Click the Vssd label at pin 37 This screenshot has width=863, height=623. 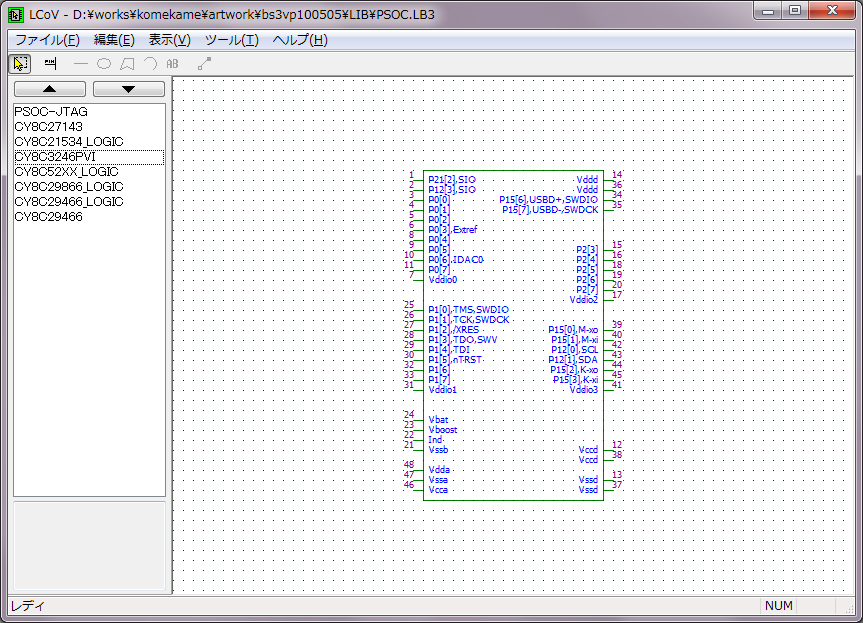(588, 490)
